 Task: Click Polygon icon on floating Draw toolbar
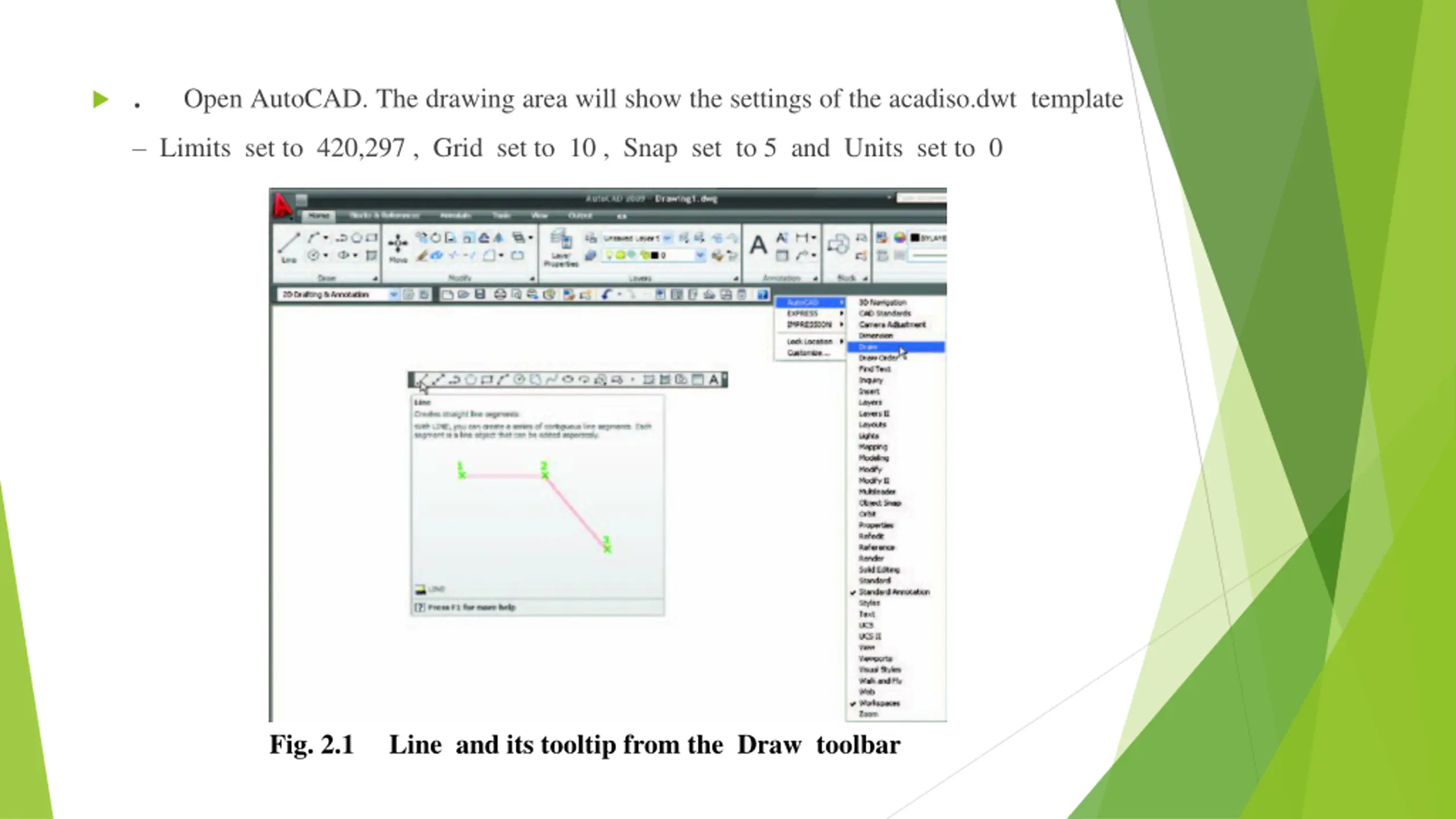[x=470, y=379]
